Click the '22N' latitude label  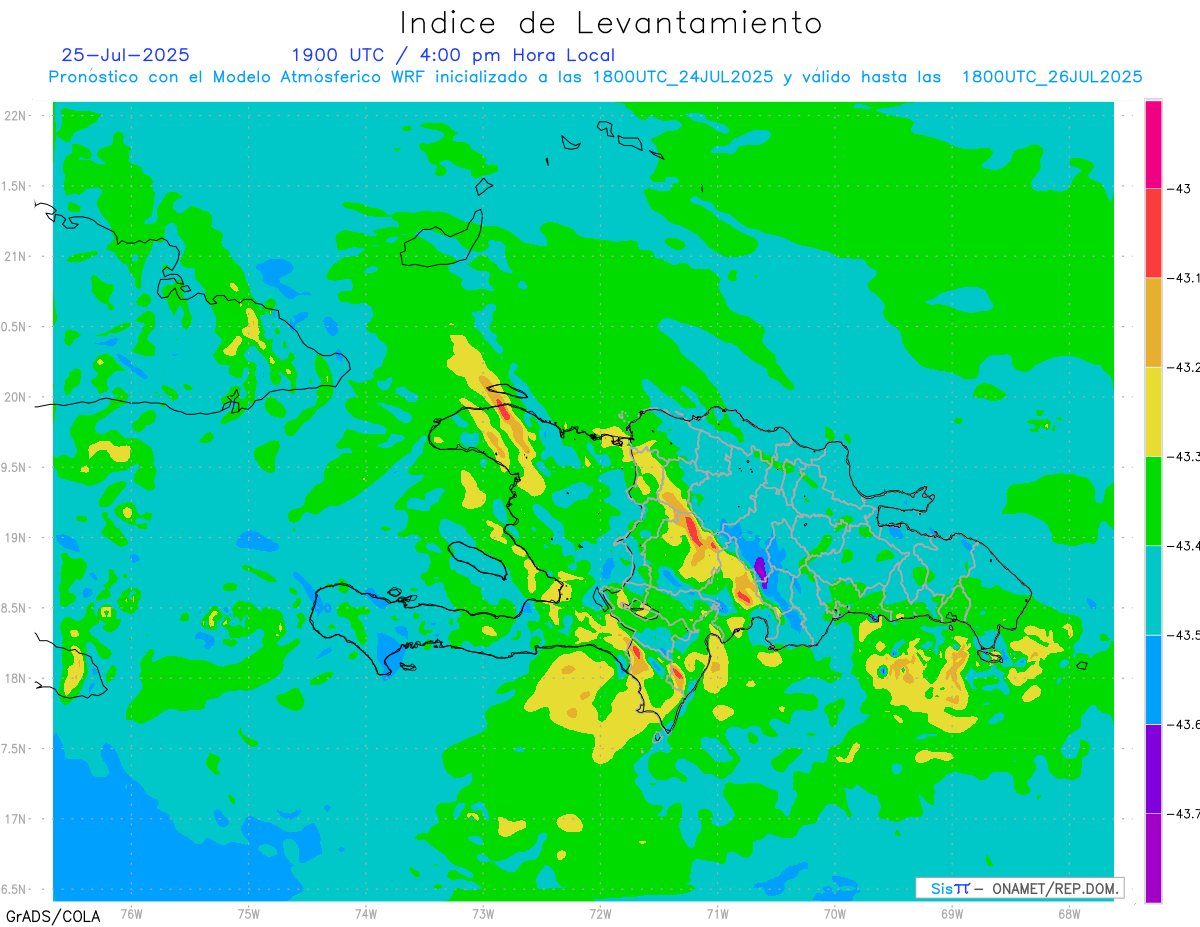[x=17, y=116]
